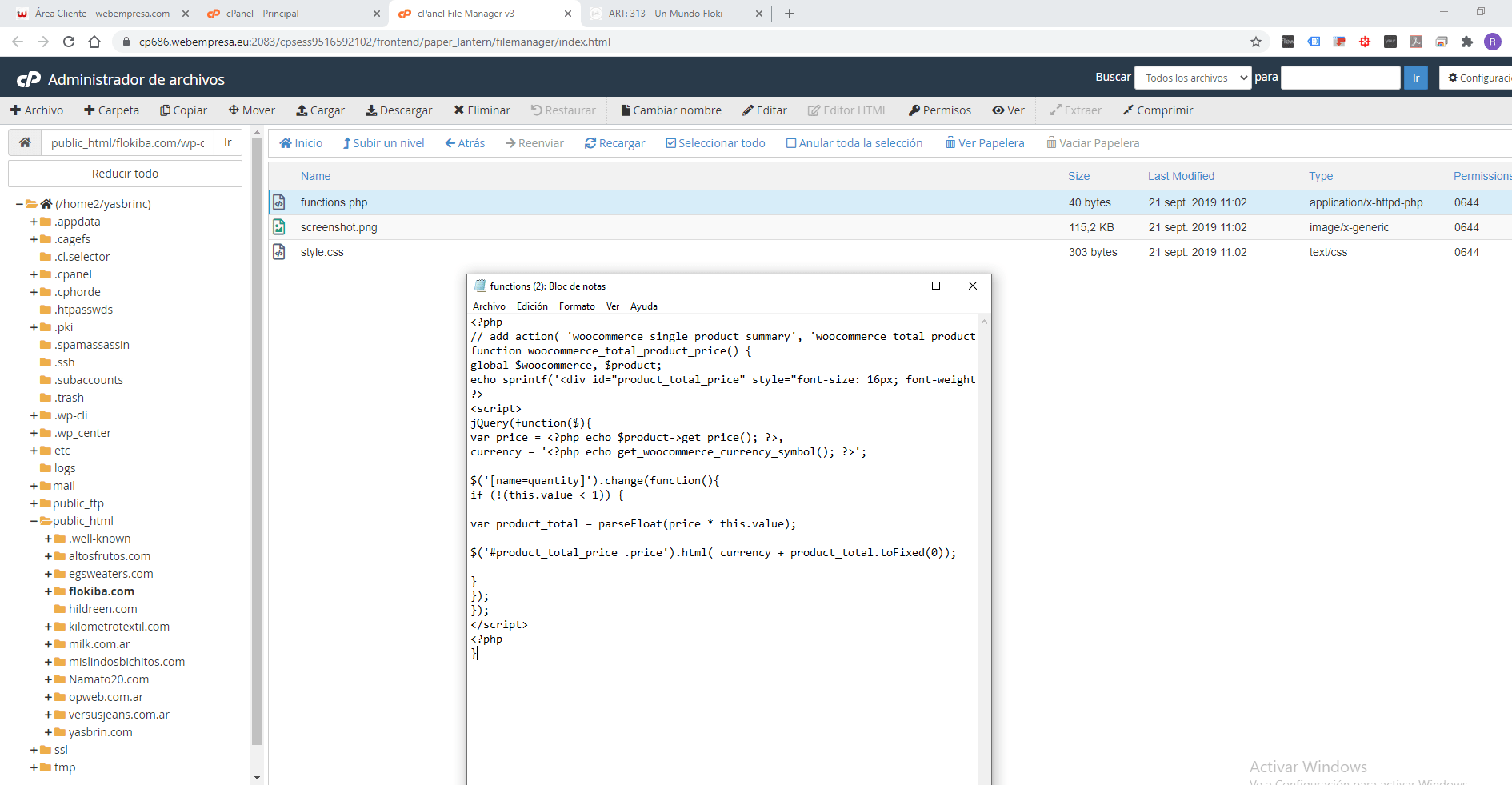Open the Configuración settings button
The width and height of the screenshot is (1512, 785).
pos(1477,78)
